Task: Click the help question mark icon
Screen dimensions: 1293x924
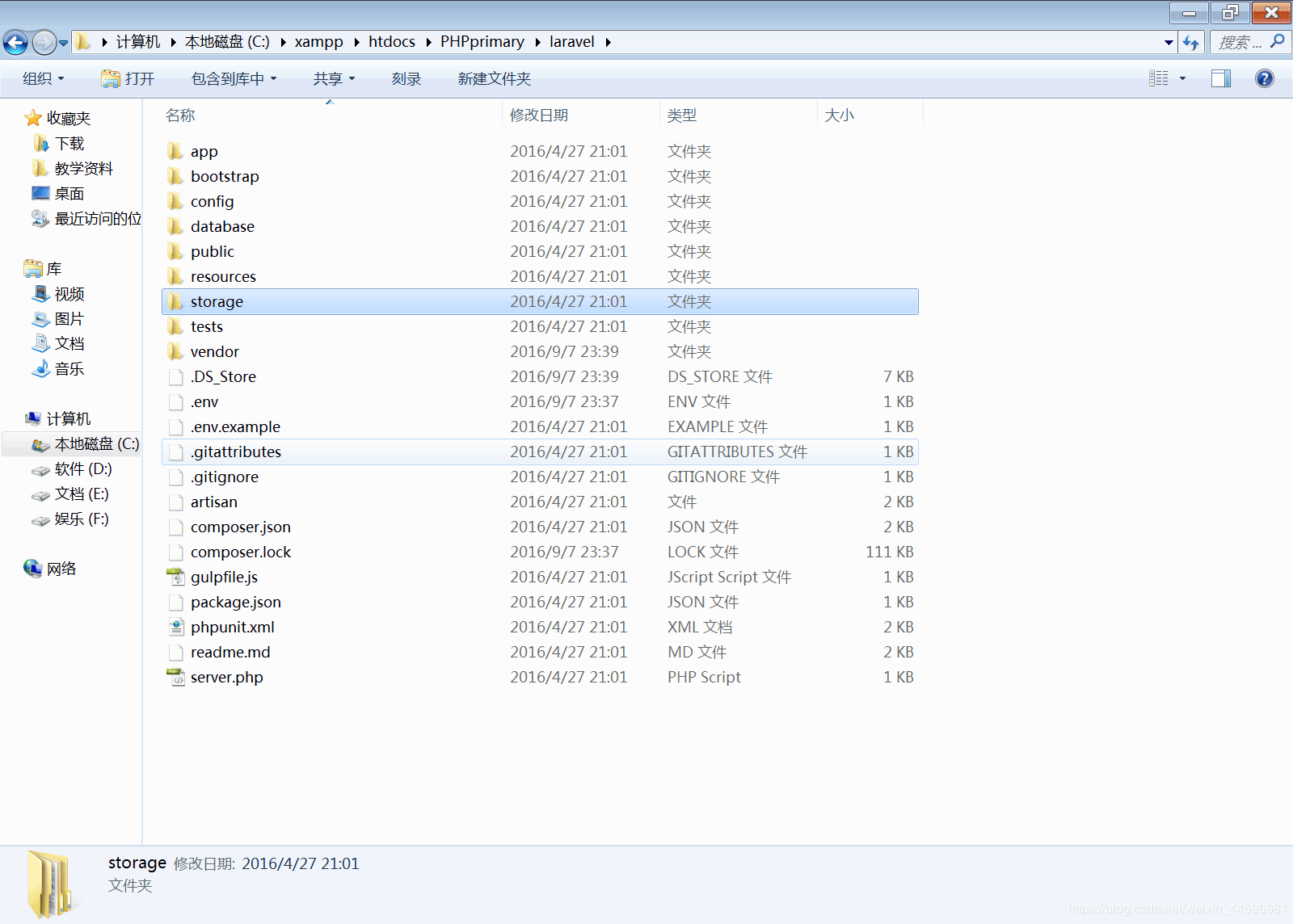Action: pos(1264,78)
